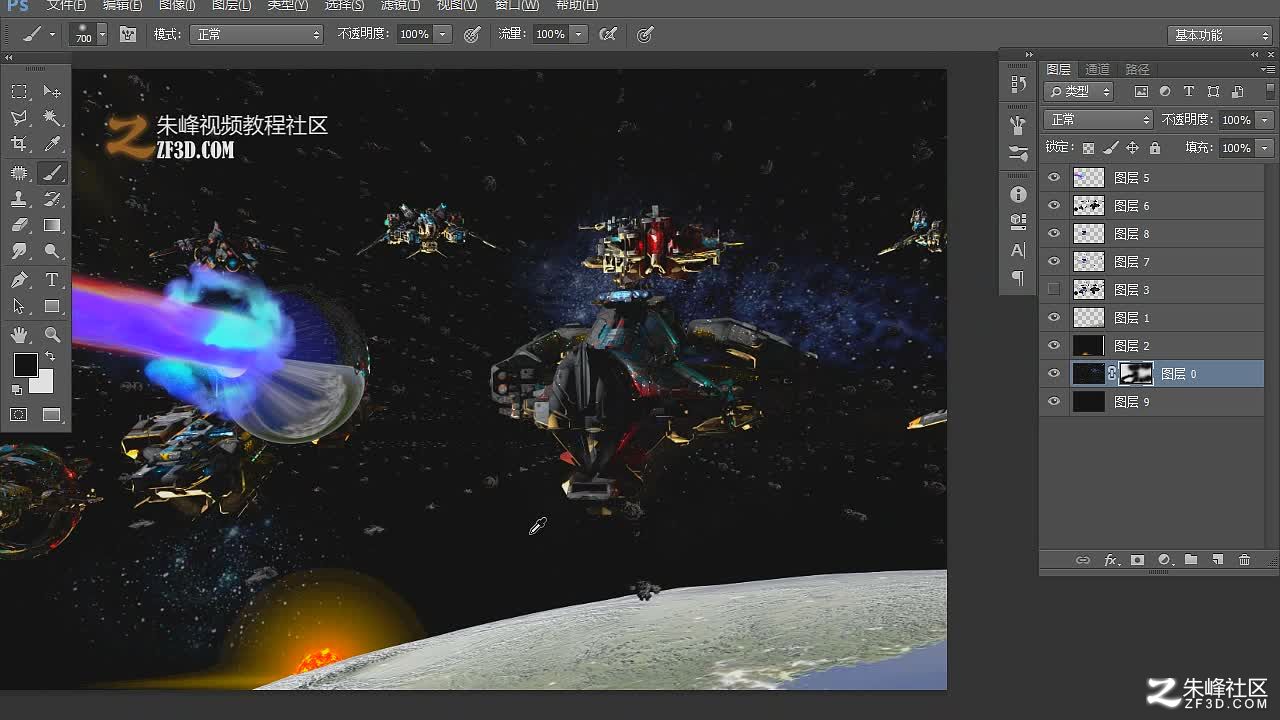Swap foreground and background colors
Image resolution: width=1280 pixels, height=720 pixels.
50,356
